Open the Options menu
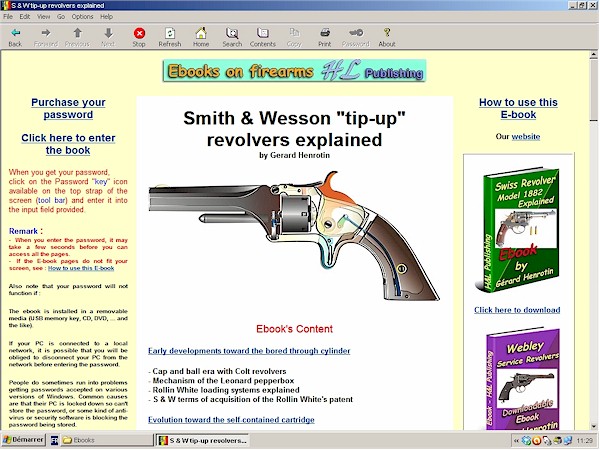The height and width of the screenshot is (450, 600). 83,16
